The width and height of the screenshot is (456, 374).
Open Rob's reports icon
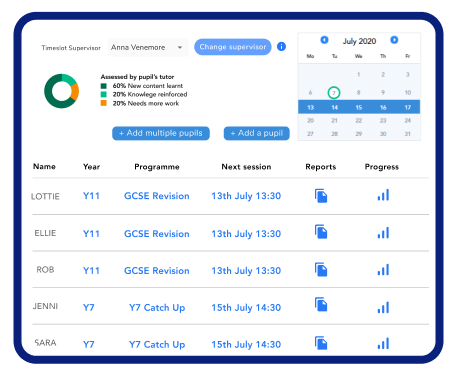[x=321, y=270]
